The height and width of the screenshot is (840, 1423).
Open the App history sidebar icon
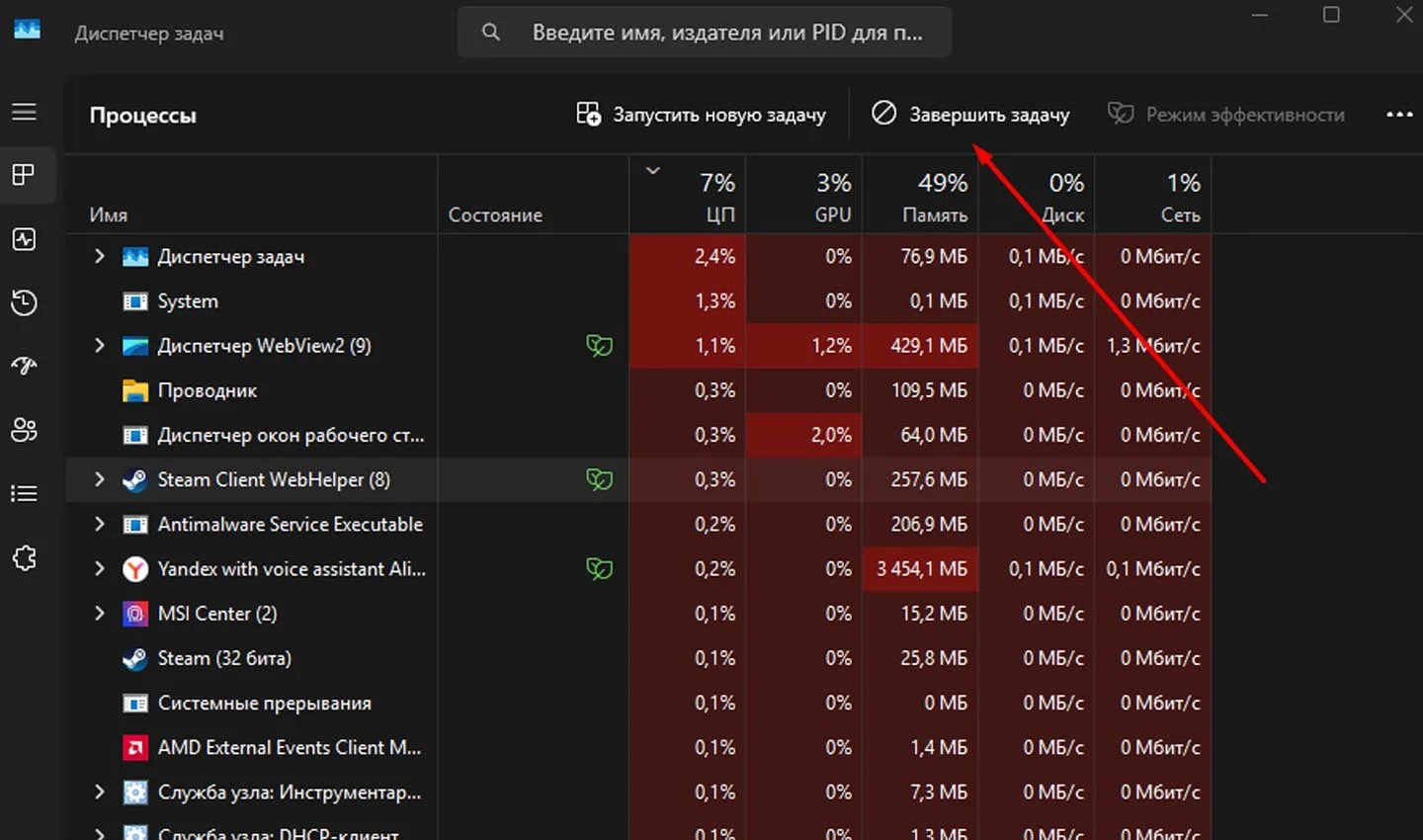click(x=24, y=302)
